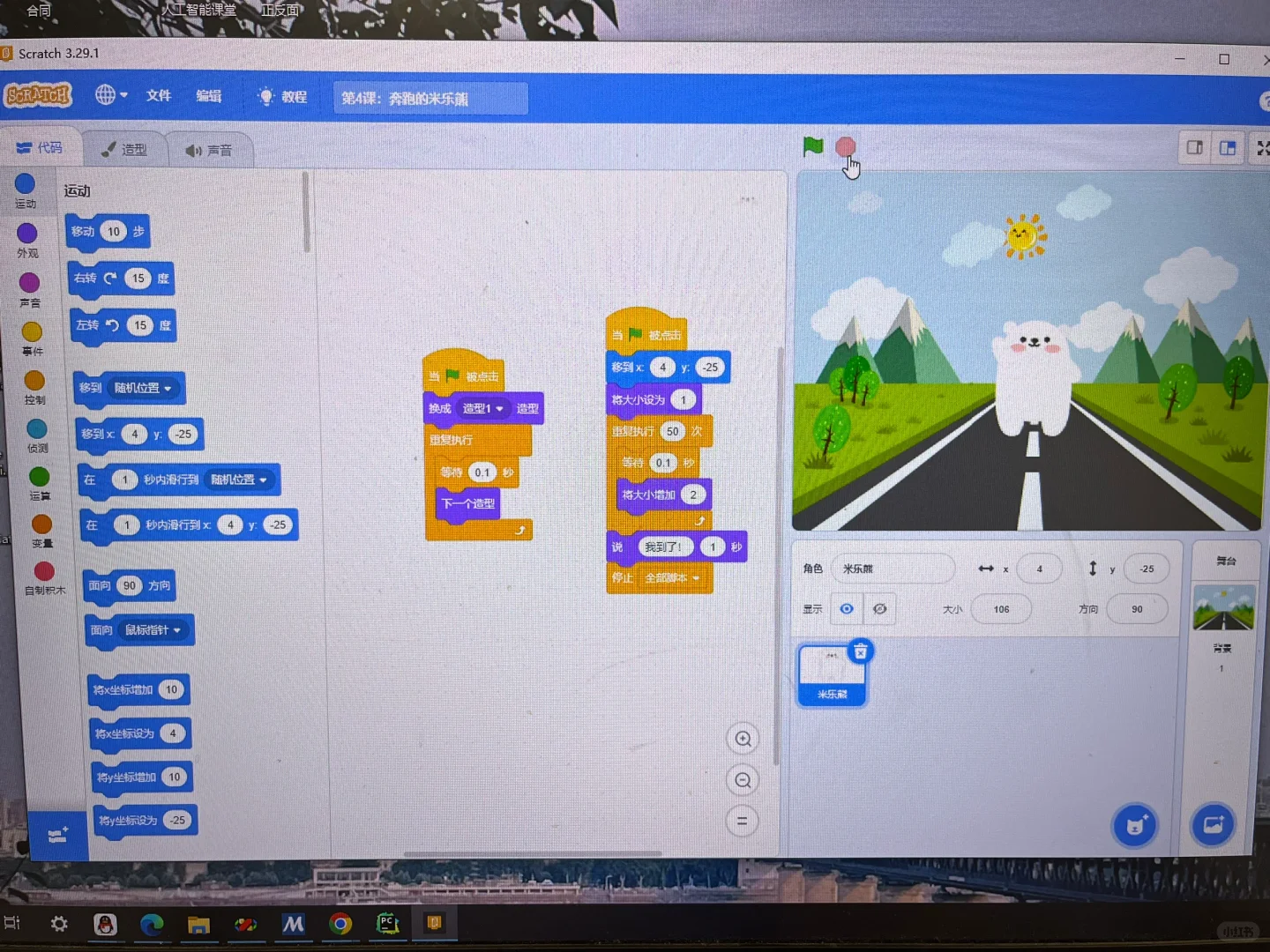The width and height of the screenshot is (1270, 952).
Task: Select the Motion (运动) block category
Action: [x=27, y=190]
